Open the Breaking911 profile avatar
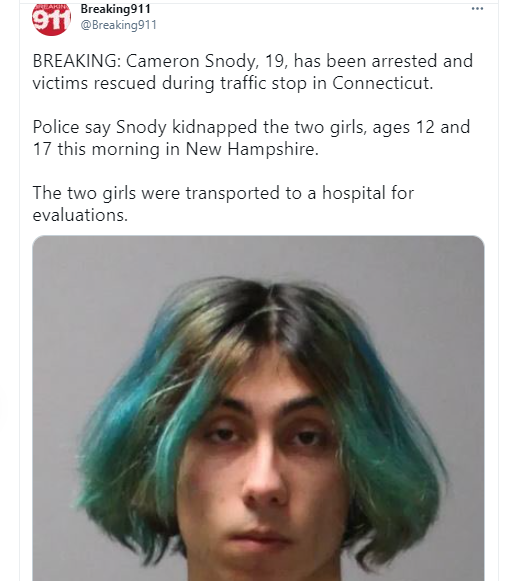Viewport: 521px width, 581px height. point(51,19)
